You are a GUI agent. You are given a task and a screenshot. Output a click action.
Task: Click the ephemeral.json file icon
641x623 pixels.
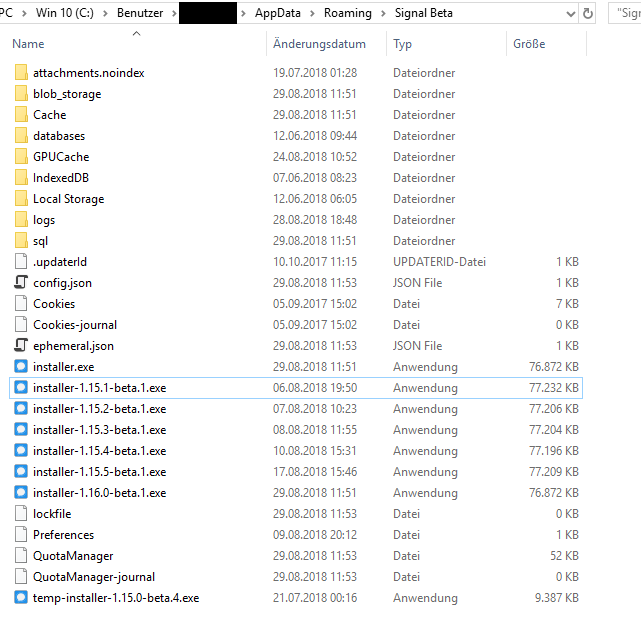click(21, 345)
